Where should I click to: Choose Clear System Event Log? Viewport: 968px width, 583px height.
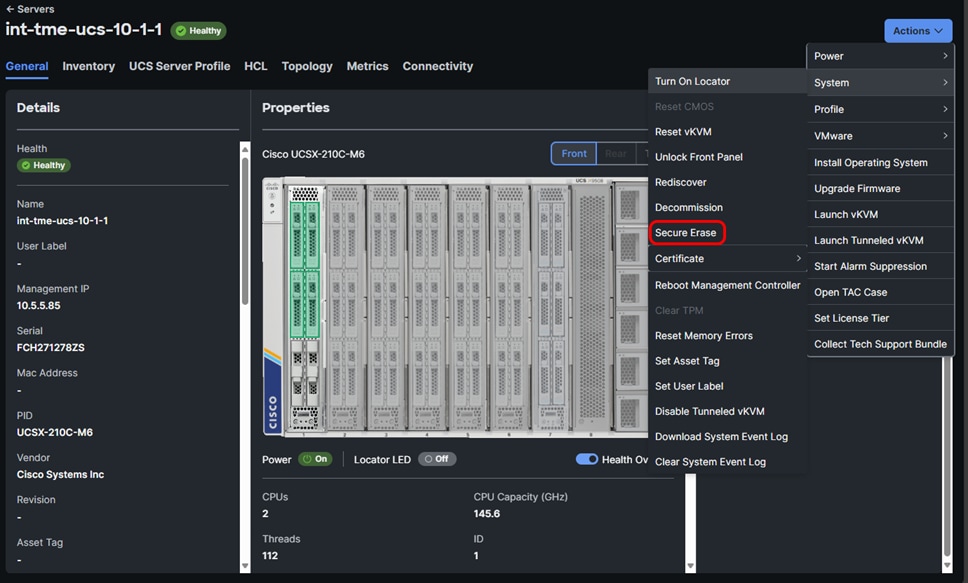727,463
